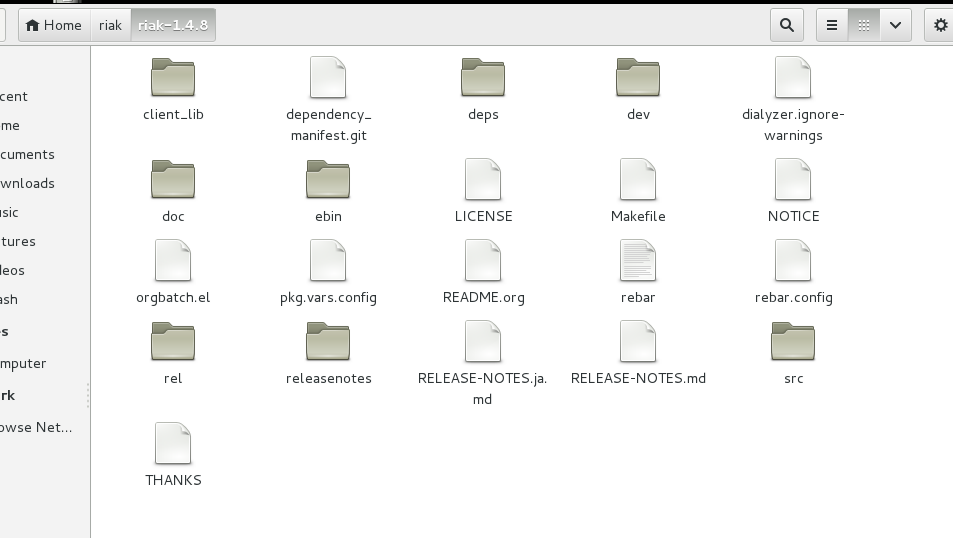Image resolution: width=953 pixels, height=538 pixels.
Task: Open the search button in toolbar
Action: click(x=787, y=25)
